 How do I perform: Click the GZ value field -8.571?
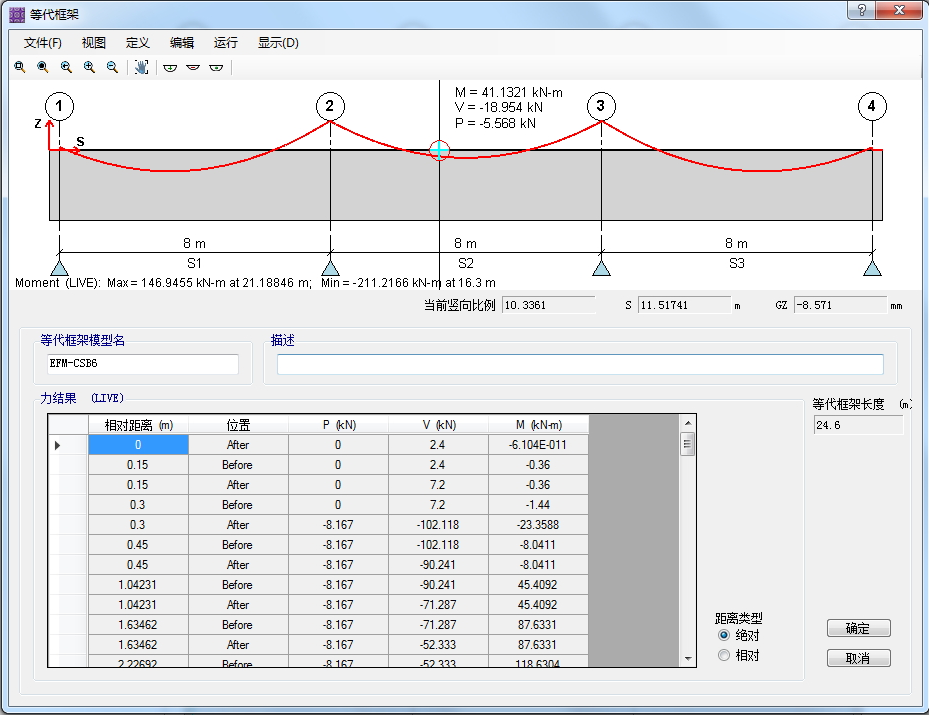point(840,305)
